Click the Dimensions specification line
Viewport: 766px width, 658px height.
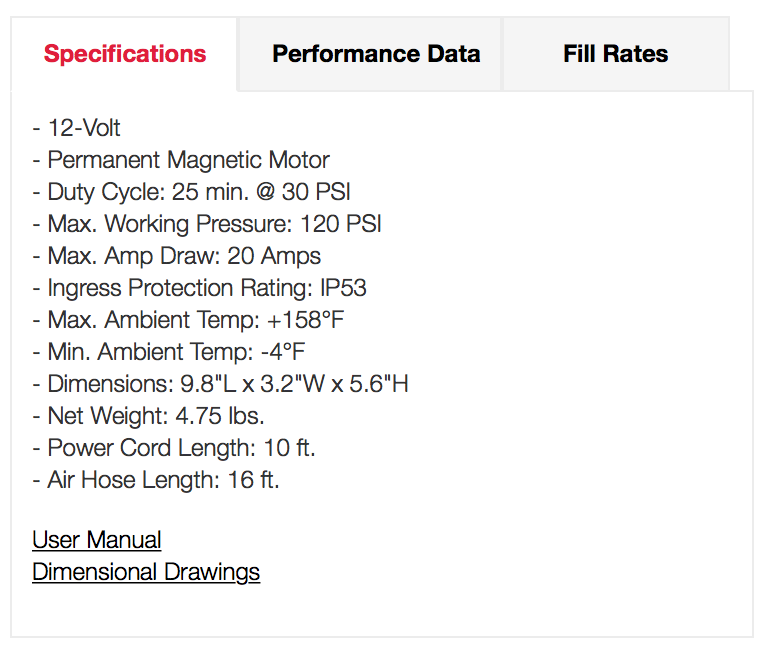point(220,384)
